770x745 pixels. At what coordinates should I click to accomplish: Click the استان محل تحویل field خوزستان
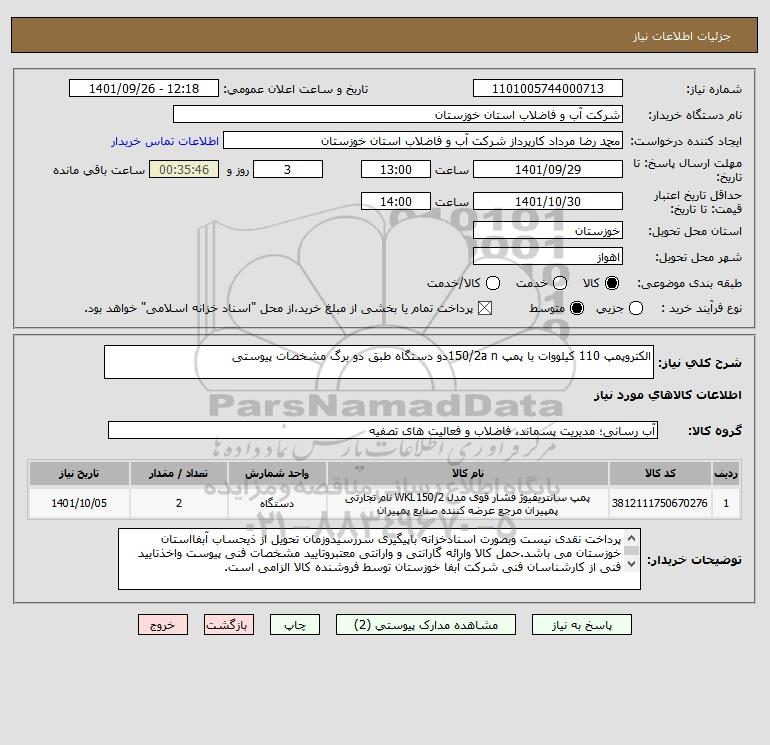click(548, 230)
